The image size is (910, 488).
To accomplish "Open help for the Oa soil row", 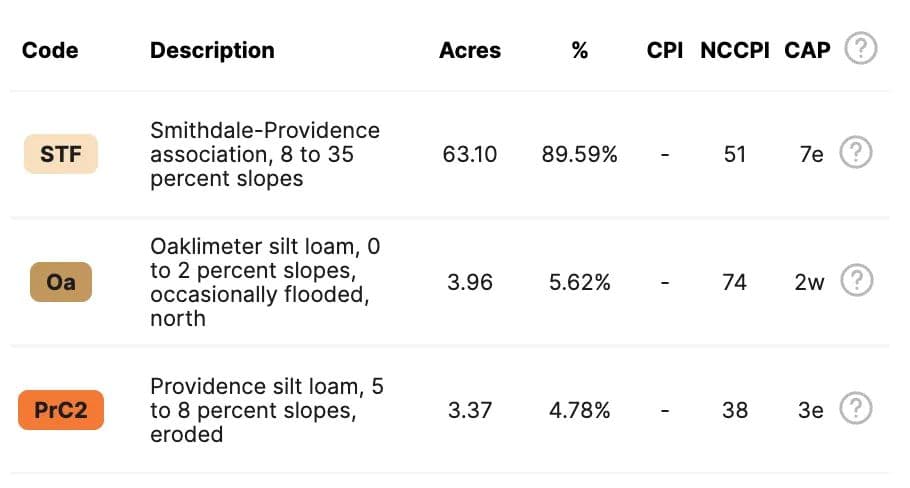I will point(855,282).
